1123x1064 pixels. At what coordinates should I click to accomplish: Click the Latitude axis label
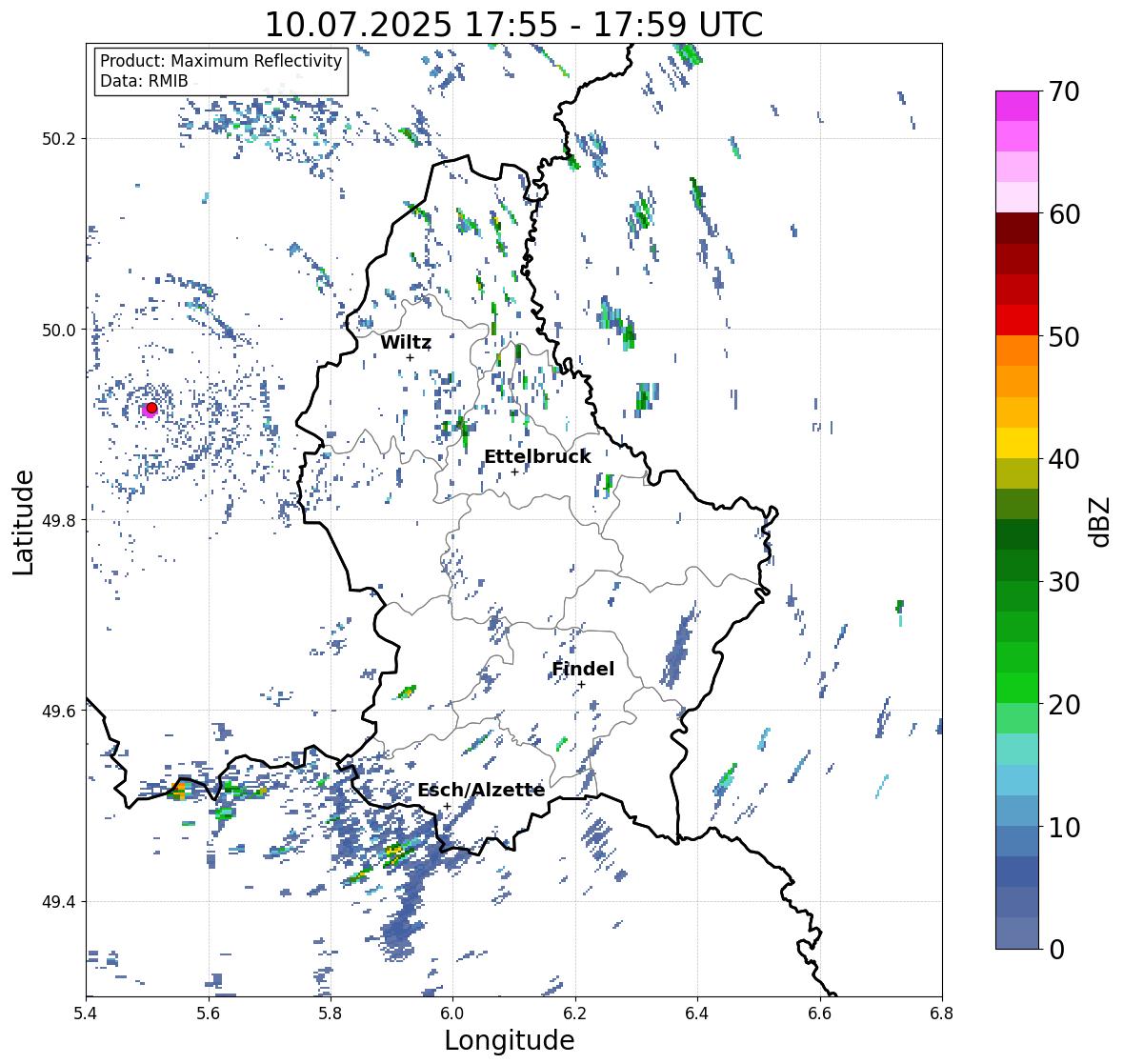[x=24, y=522]
